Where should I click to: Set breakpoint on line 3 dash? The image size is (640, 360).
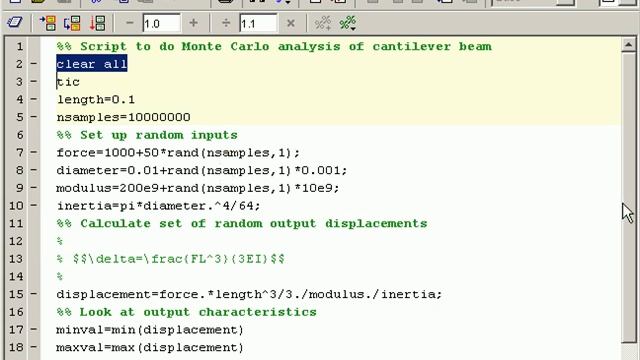coord(34,82)
